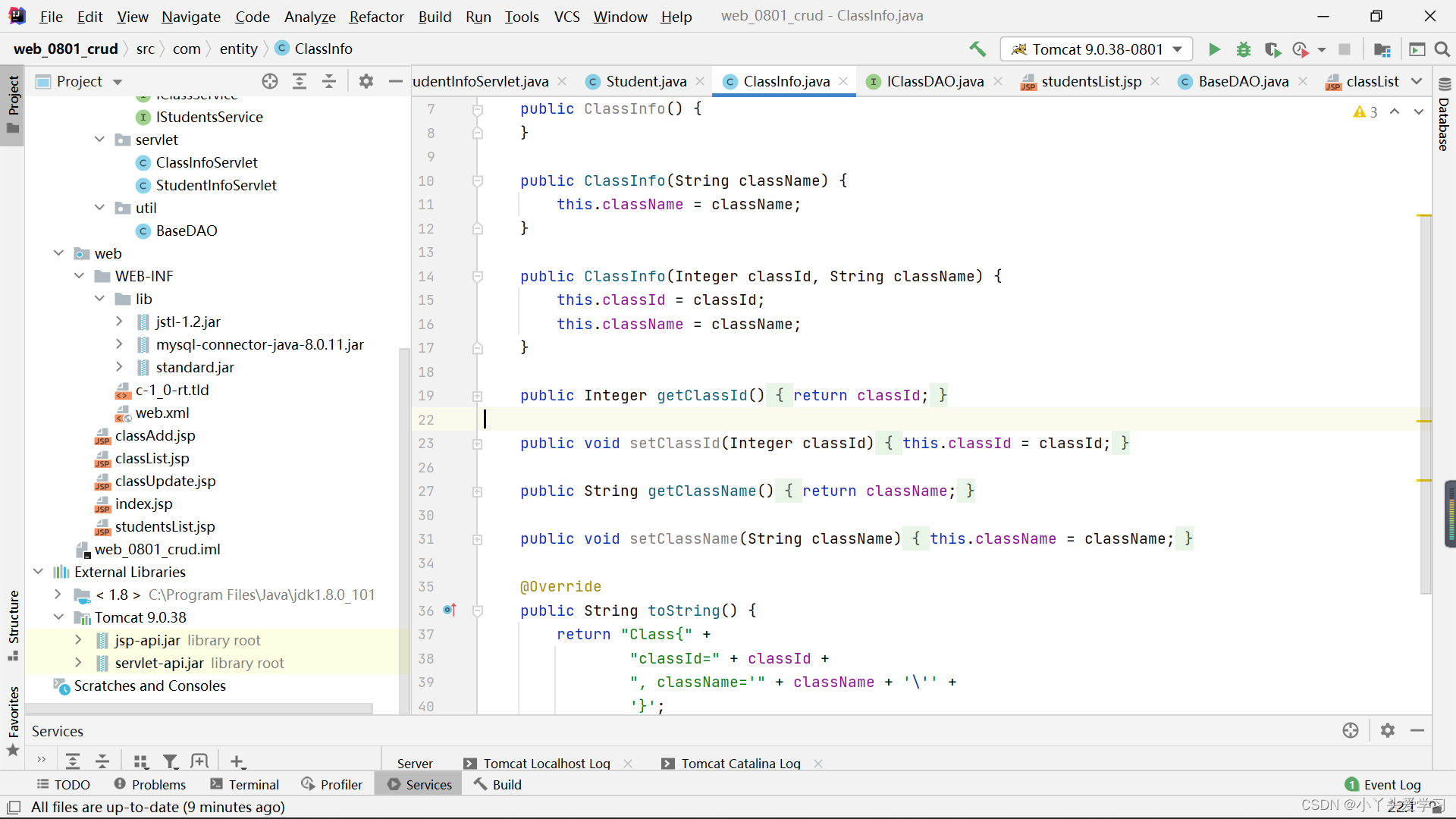This screenshot has width=1456, height=819.
Task: Go to previous highlighted error arrow
Action: (1395, 111)
